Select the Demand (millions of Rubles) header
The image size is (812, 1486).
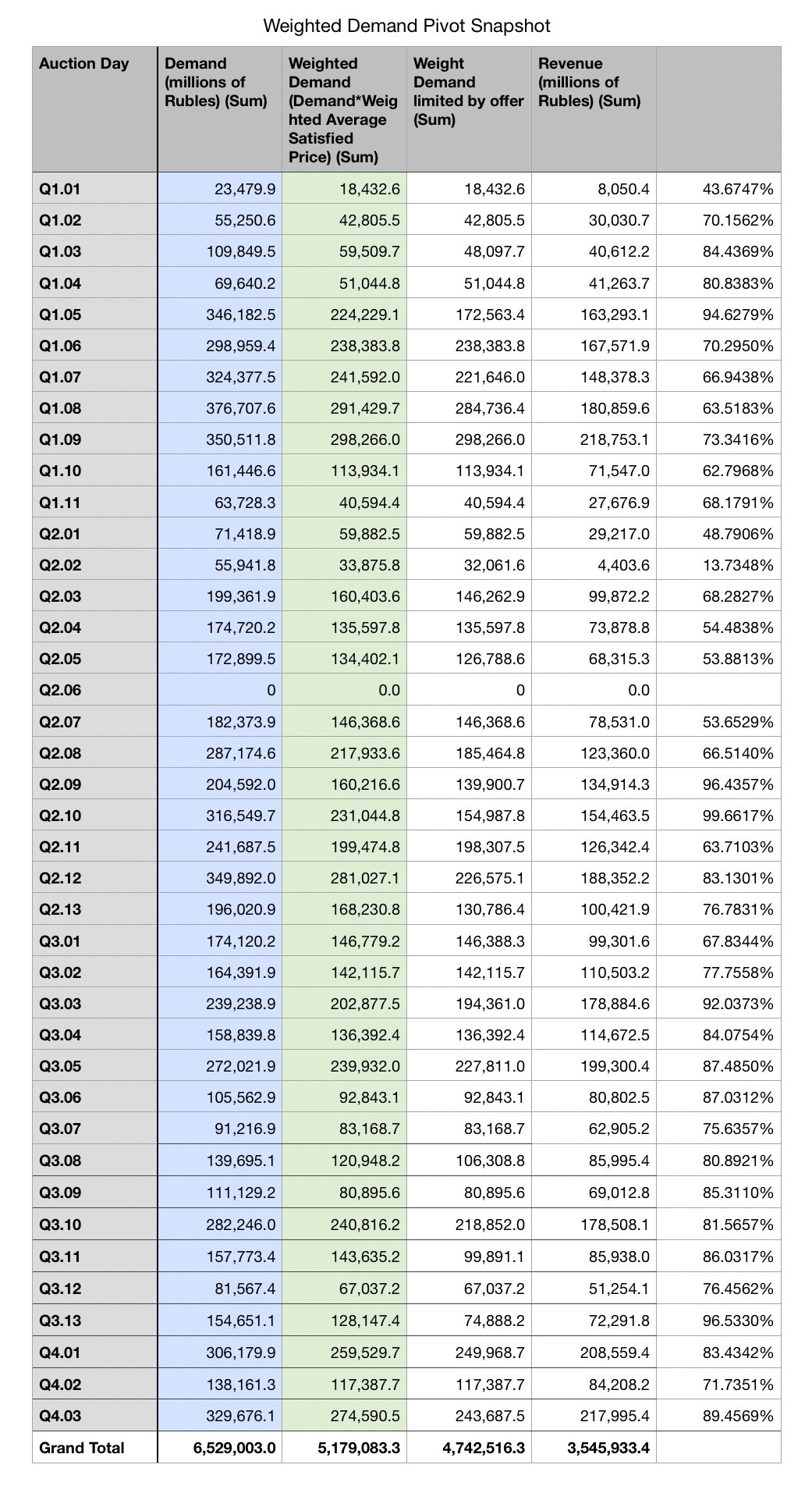220,109
